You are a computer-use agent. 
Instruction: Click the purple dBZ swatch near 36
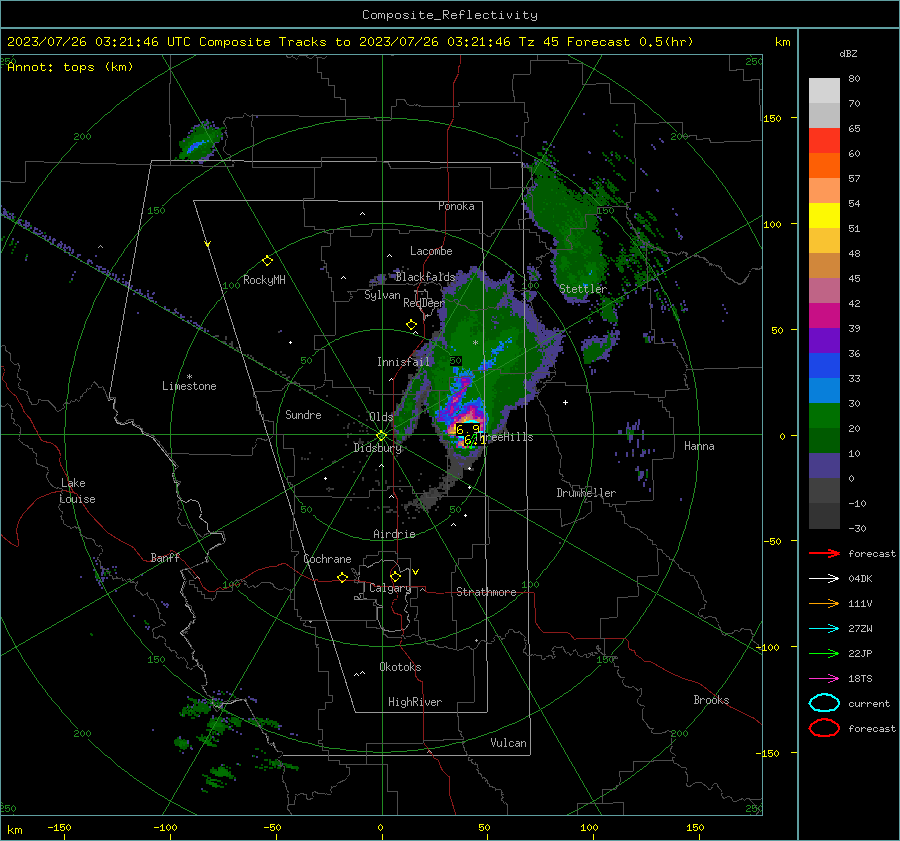[824, 341]
